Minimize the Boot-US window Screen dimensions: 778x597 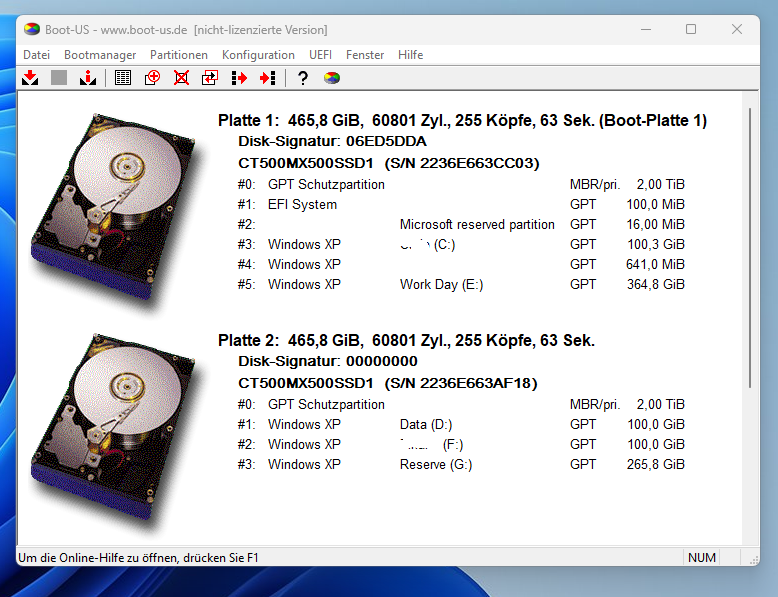646,30
